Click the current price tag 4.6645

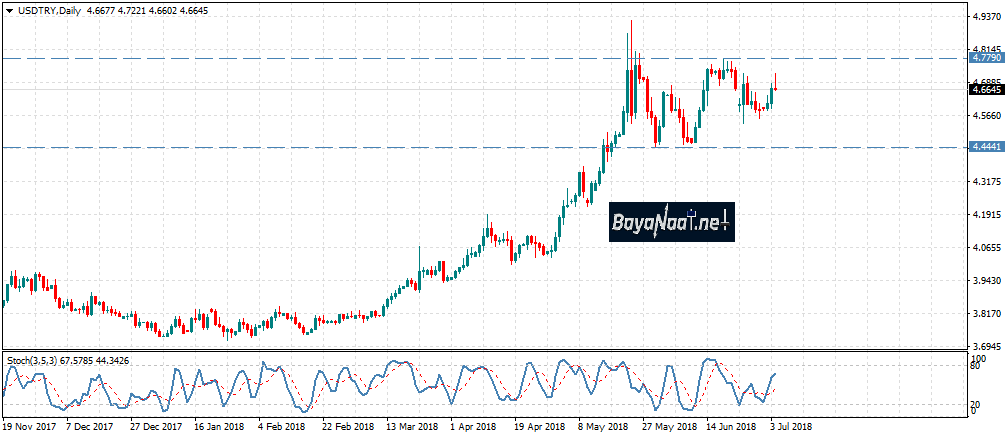point(985,89)
